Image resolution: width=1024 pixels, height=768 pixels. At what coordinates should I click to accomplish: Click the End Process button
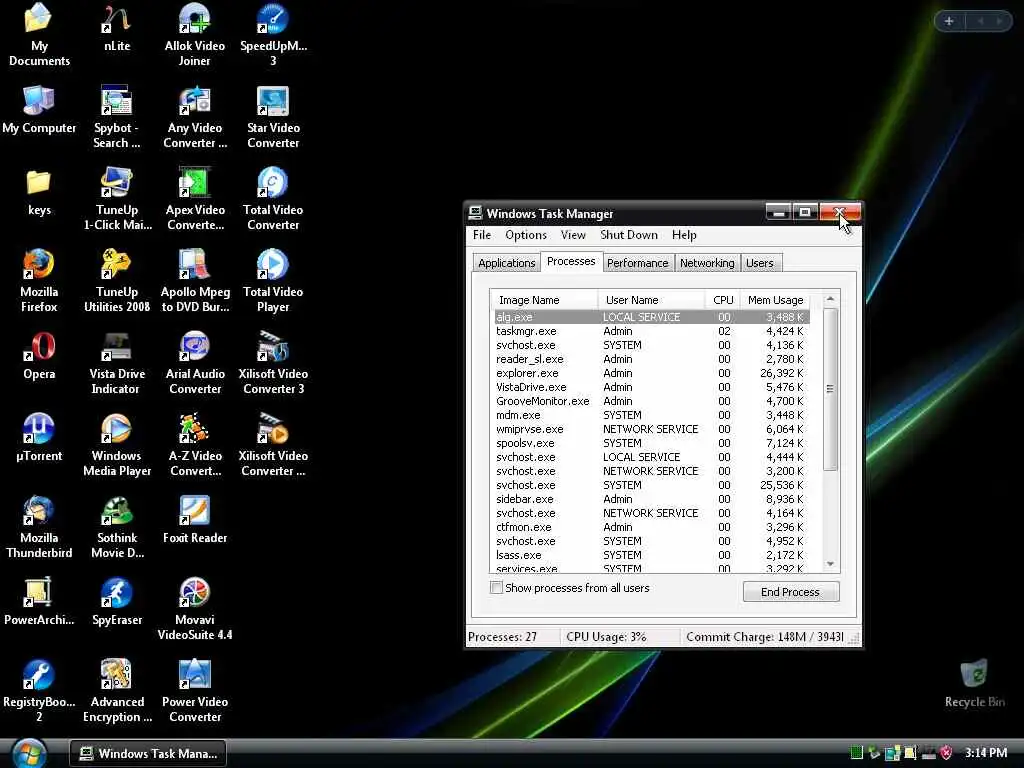pos(790,592)
